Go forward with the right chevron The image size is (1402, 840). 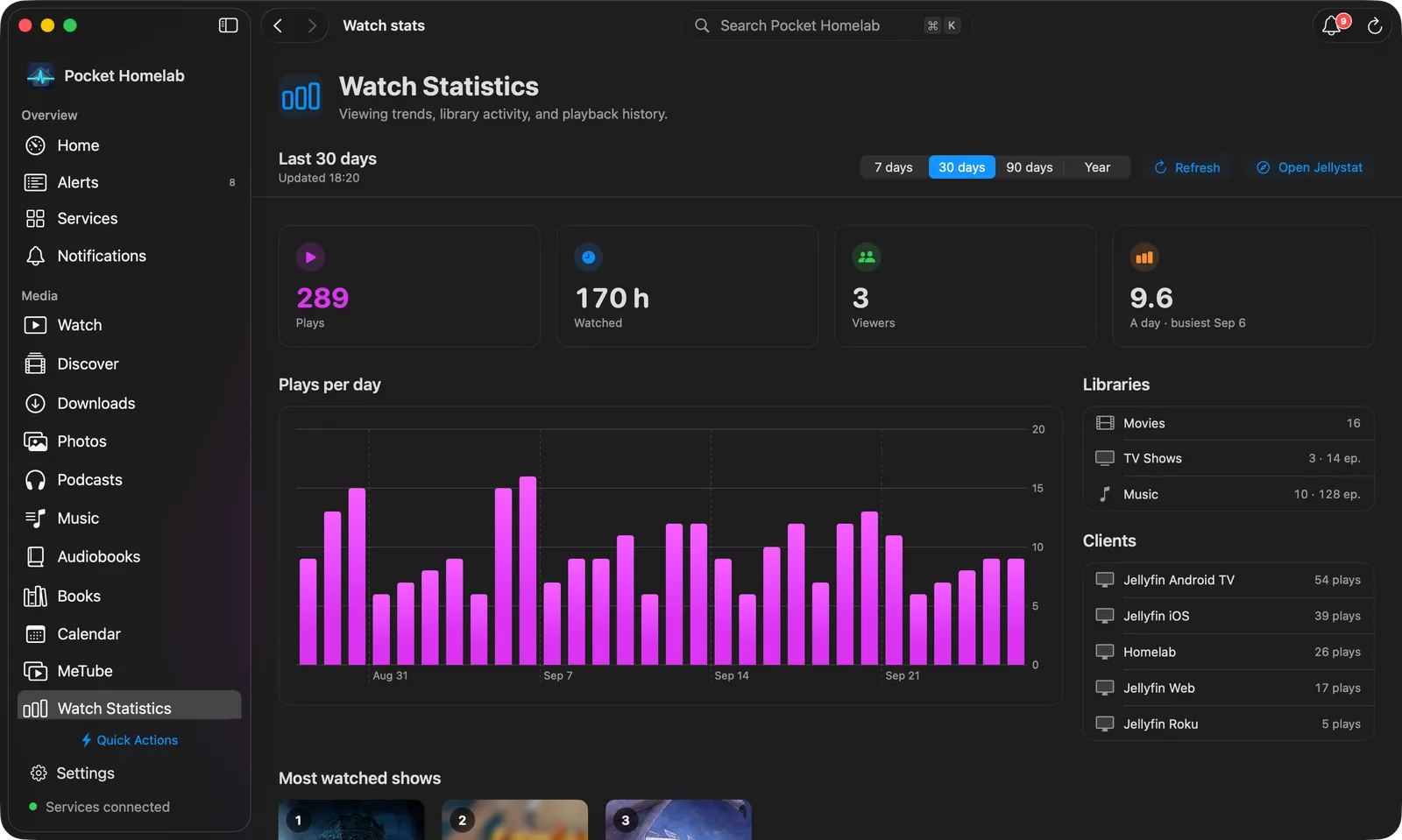tap(312, 25)
